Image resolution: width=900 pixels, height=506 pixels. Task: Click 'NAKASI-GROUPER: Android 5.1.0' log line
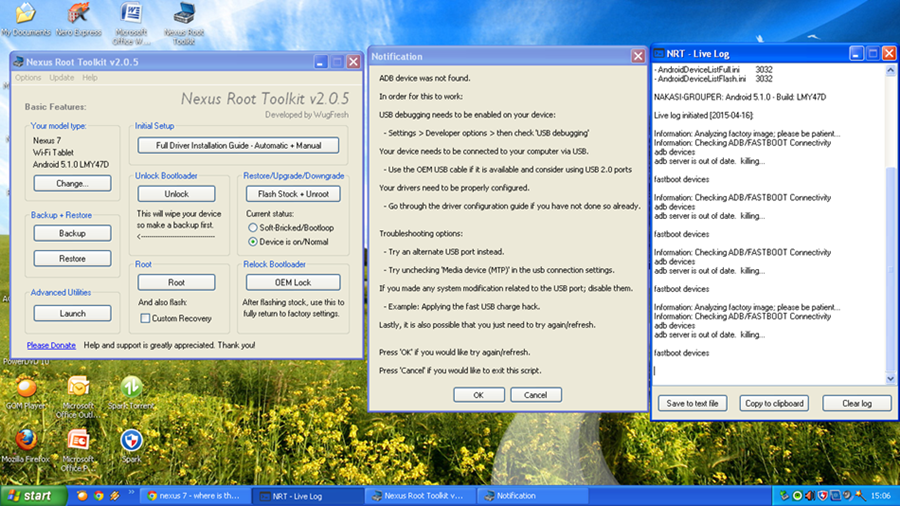click(x=740, y=98)
